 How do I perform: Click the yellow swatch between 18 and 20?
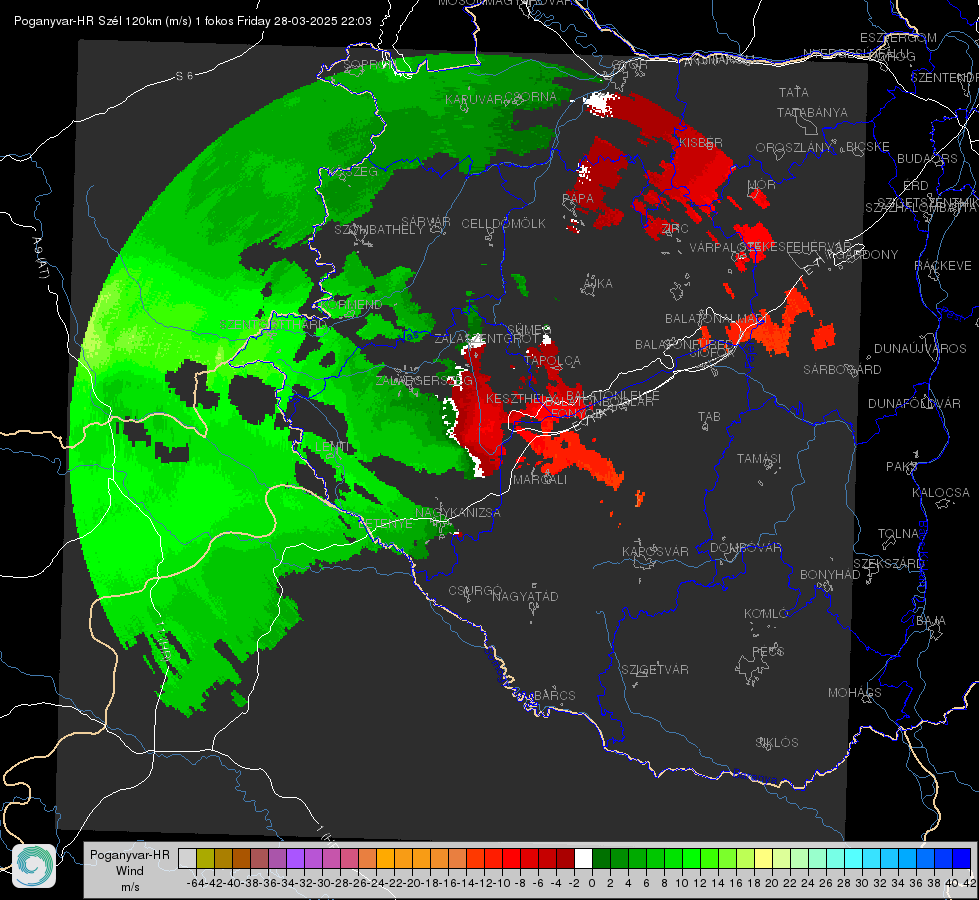tap(764, 859)
